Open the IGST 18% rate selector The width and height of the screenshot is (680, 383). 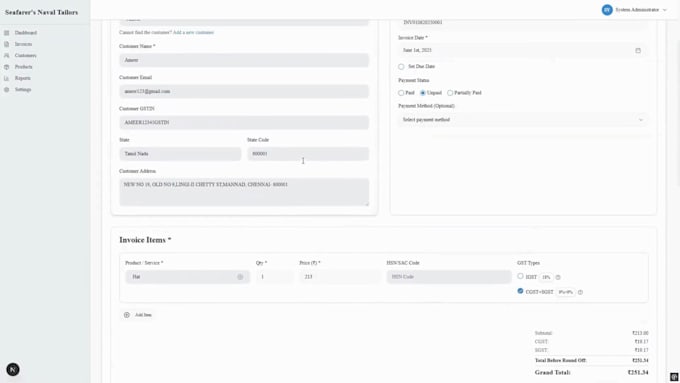[x=546, y=277]
